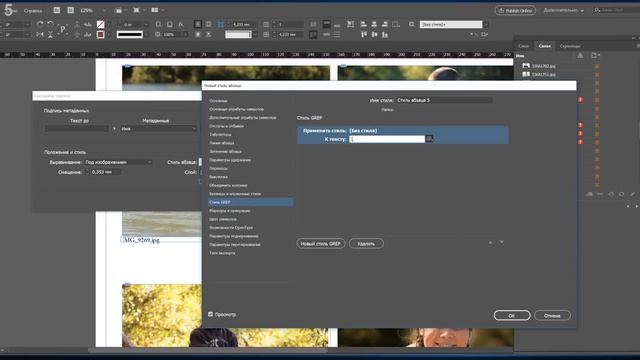Click the К тексту GREP input field

point(387,139)
